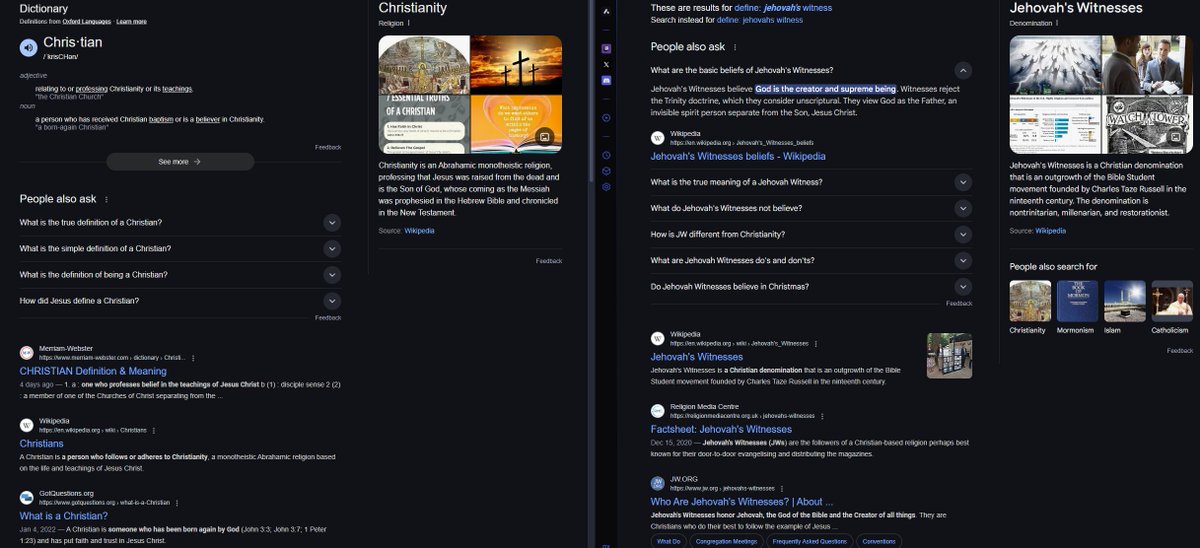Open X (Twitter) icon in sidebar
Image resolution: width=1200 pixels, height=548 pixels.
coord(606,63)
